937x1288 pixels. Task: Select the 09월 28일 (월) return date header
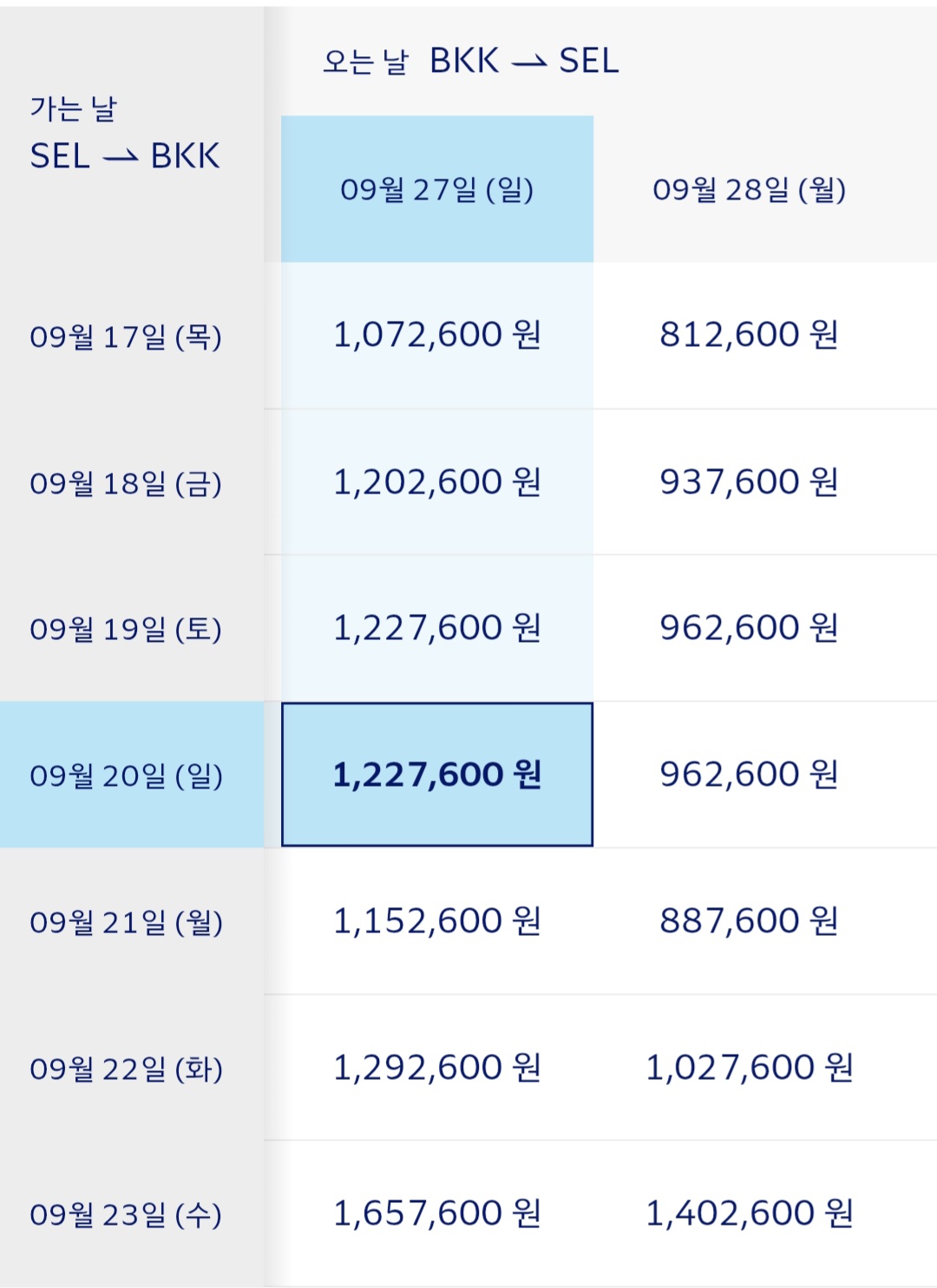[749, 189]
